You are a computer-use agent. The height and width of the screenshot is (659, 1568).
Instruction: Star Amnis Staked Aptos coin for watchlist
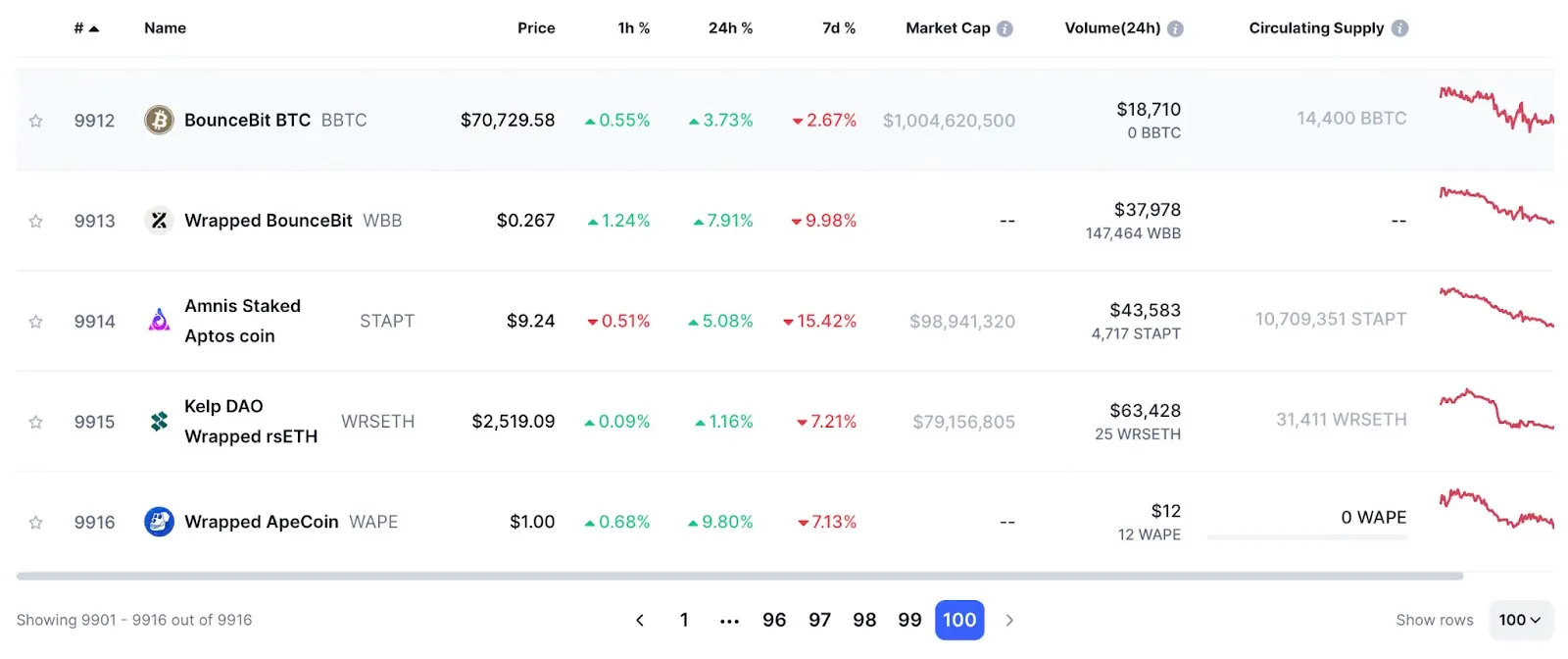35,322
